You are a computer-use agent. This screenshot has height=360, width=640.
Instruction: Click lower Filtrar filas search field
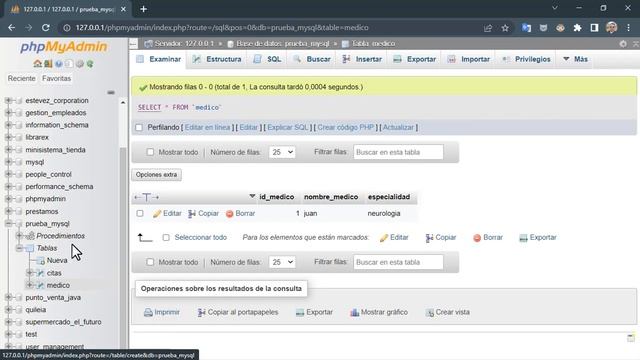pyautogui.click(x=398, y=262)
